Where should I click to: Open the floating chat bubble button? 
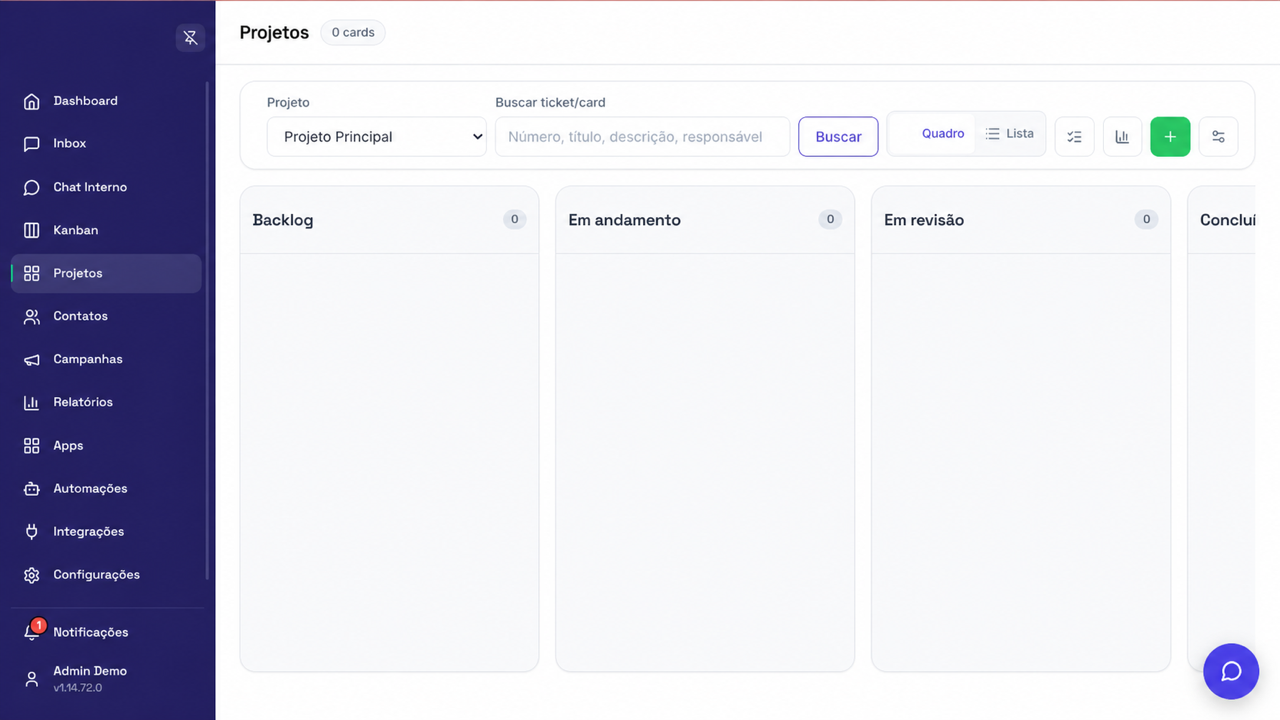[1231, 671]
